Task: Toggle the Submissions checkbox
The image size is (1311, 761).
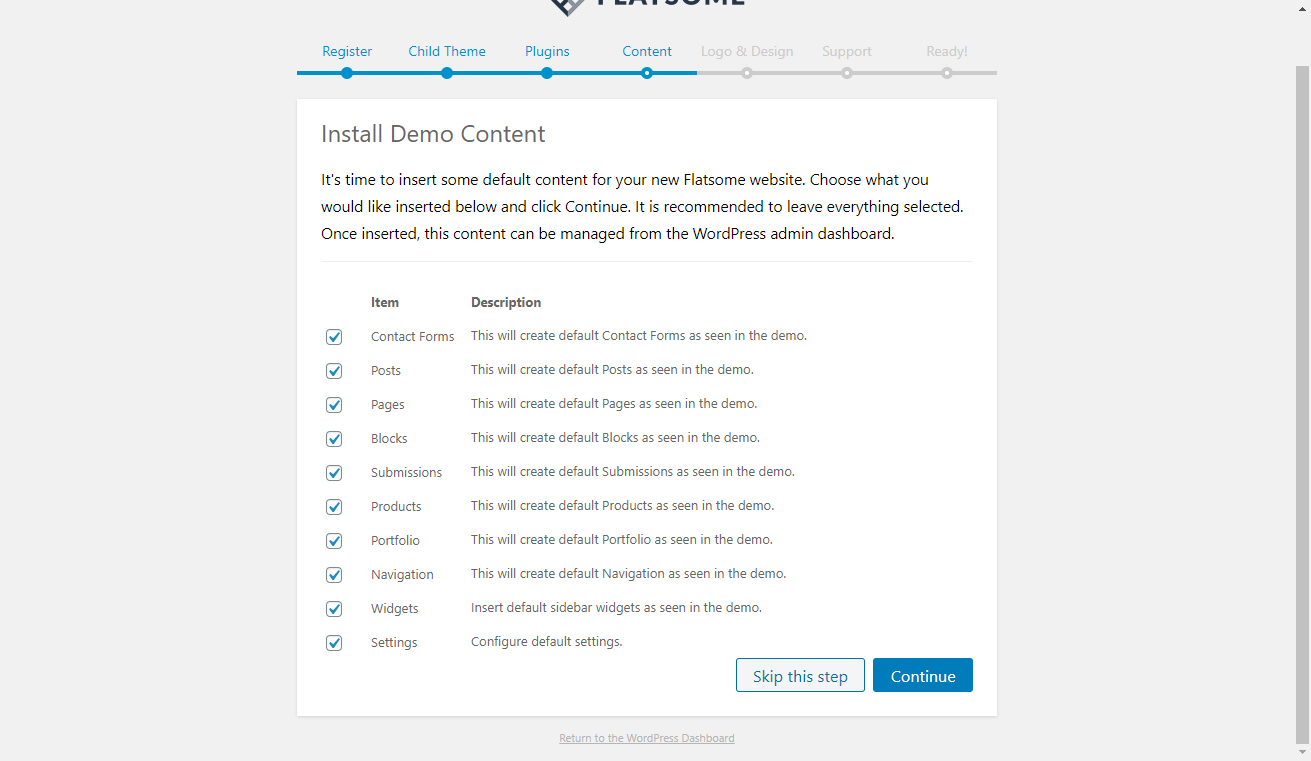Action: 334,473
